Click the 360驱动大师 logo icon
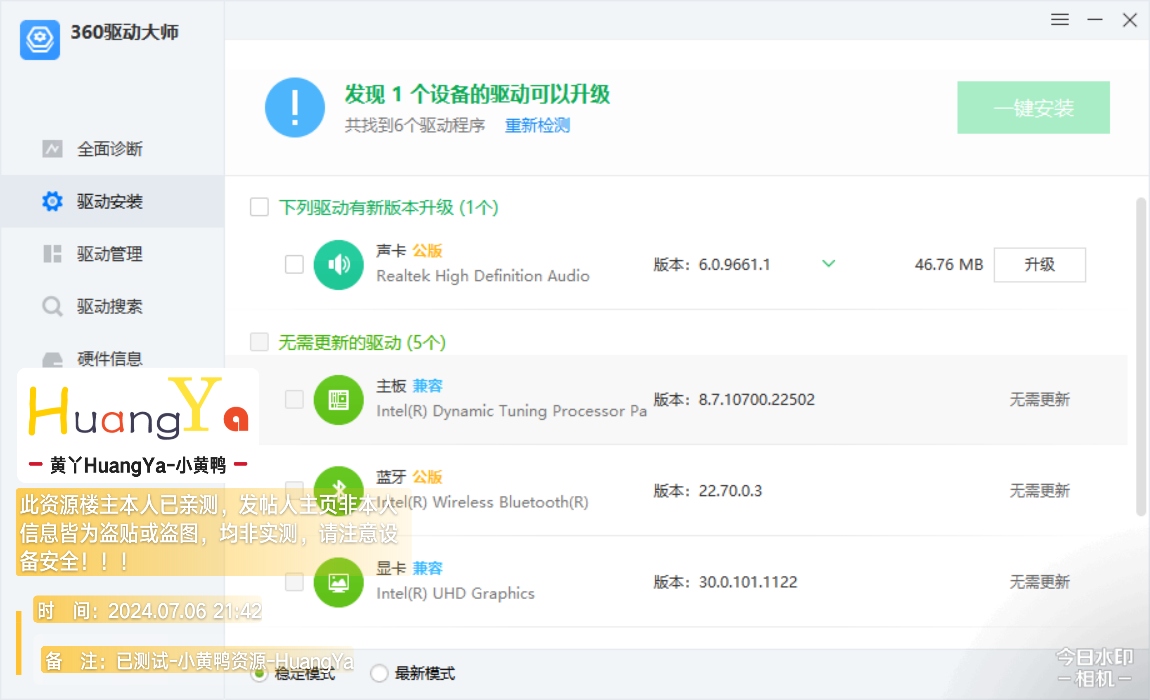 40,39
